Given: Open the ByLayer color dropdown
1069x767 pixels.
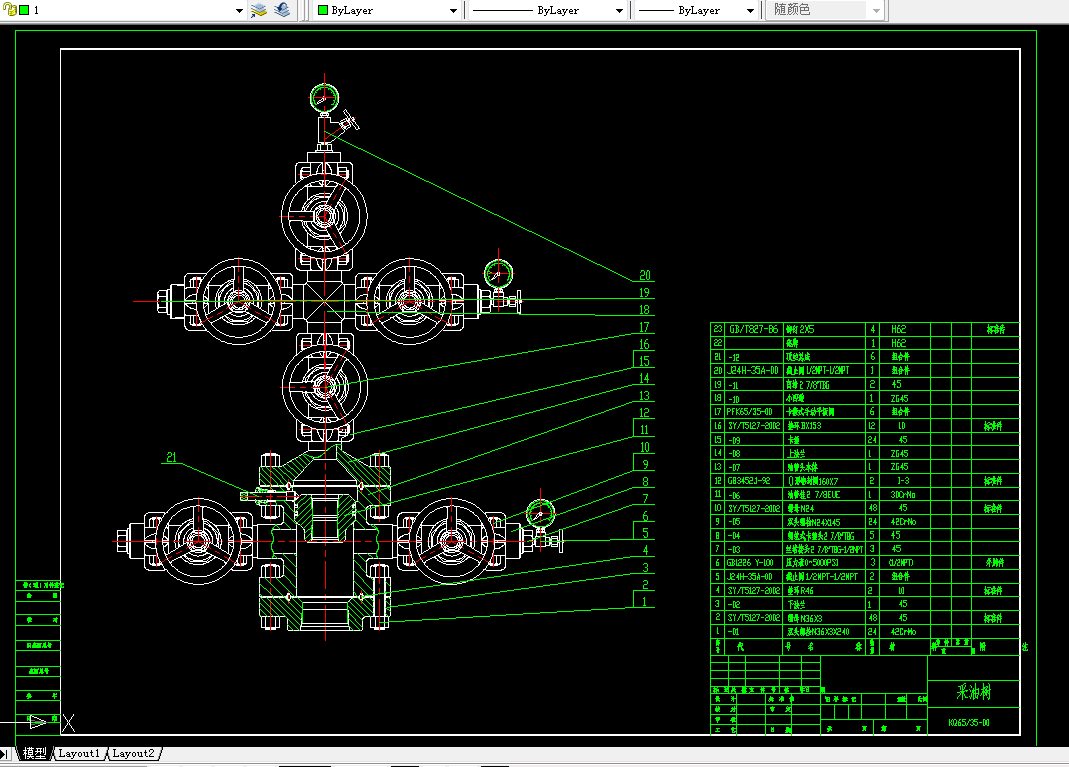Looking at the screenshot, I should pyautogui.click(x=453, y=10).
